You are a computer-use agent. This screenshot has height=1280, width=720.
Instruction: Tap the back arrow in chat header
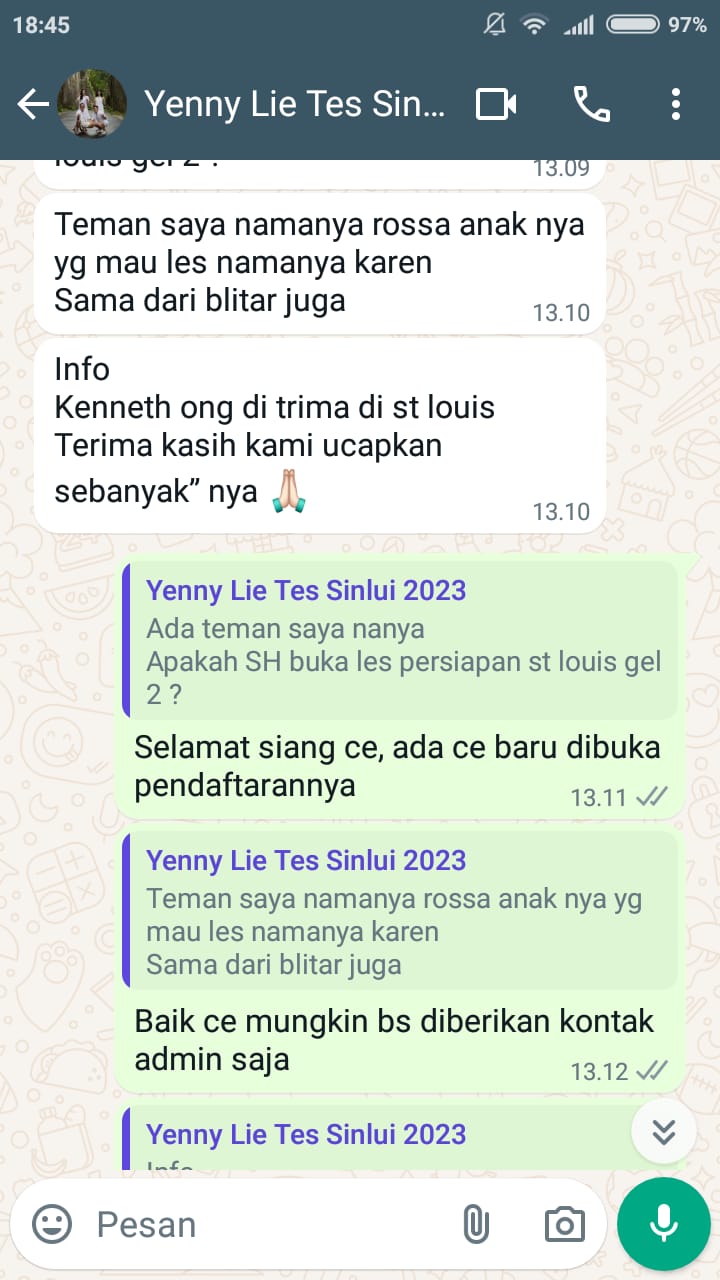(32, 104)
